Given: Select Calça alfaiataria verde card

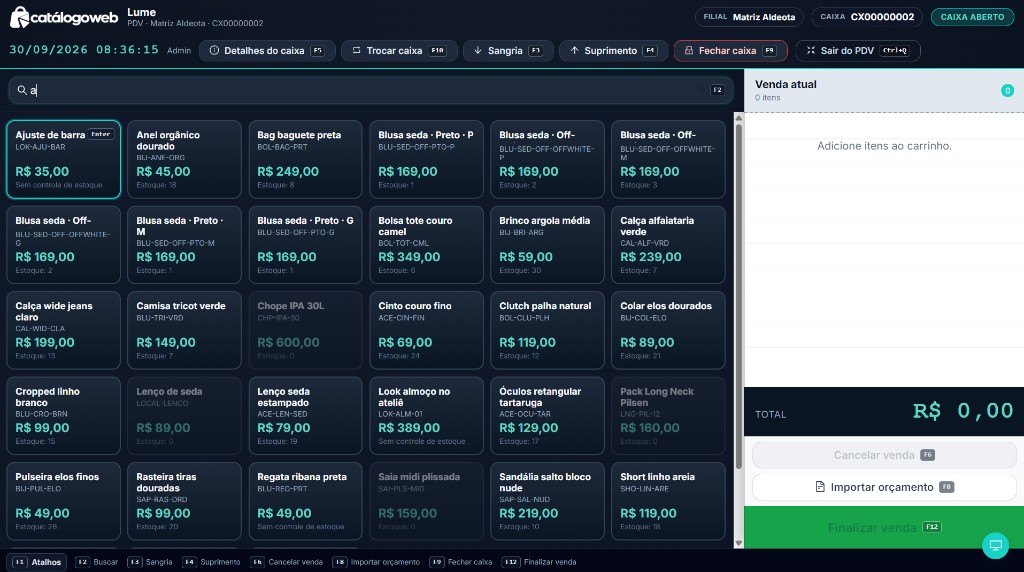Looking at the screenshot, I should (668, 245).
